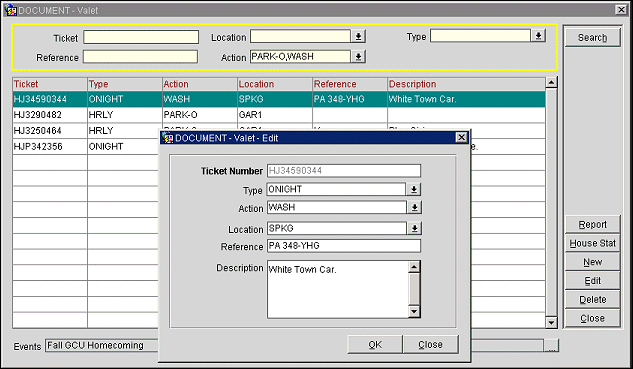Image resolution: width=633 pixels, height=369 pixels.
Task: Select ticket row HJ3290482
Action: pyautogui.click(x=279, y=115)
